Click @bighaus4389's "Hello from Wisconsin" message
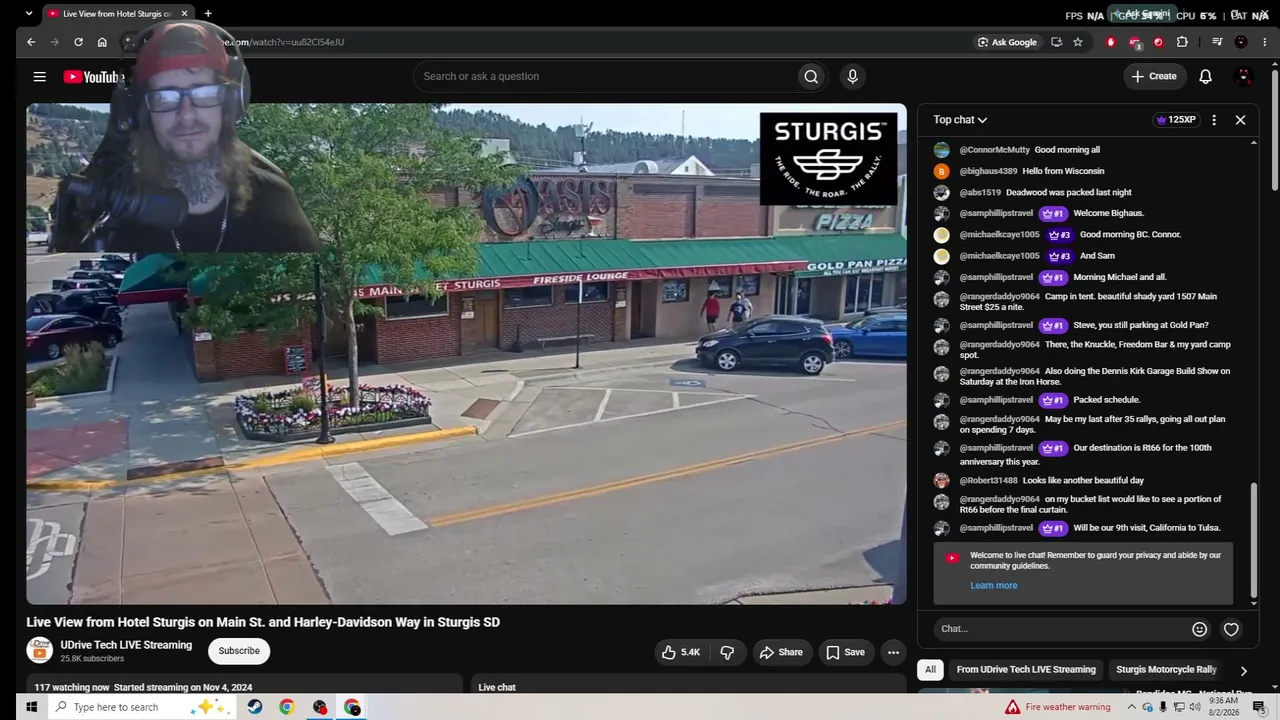 [1063, 171]
